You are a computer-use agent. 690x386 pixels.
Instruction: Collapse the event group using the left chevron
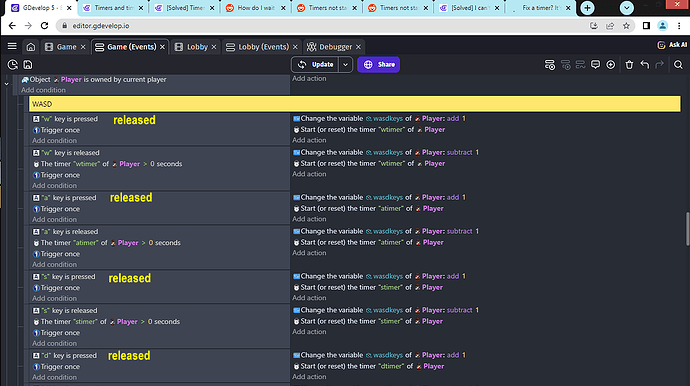tap(7, 83)
